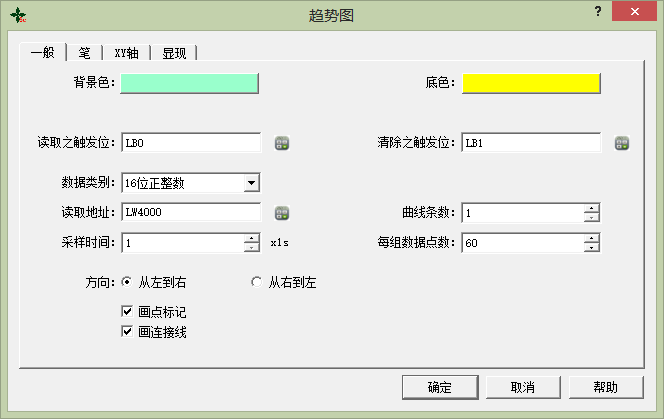
Task: Toggle the 画点标记 checkbox
Action: pos(127,312)
